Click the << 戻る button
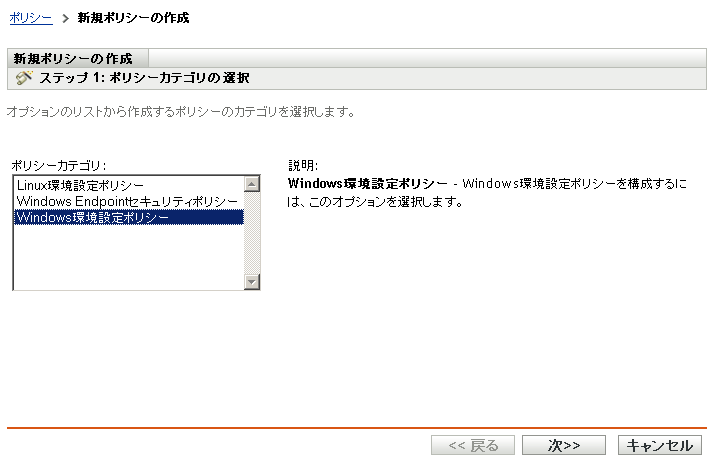The height and width of the screenshot is (463, 719). pyautogui.click(x=473, y=445)
